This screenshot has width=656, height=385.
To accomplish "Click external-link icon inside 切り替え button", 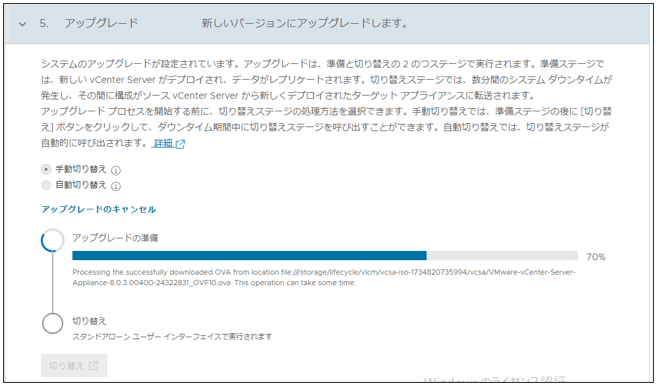I will point(94,365).
